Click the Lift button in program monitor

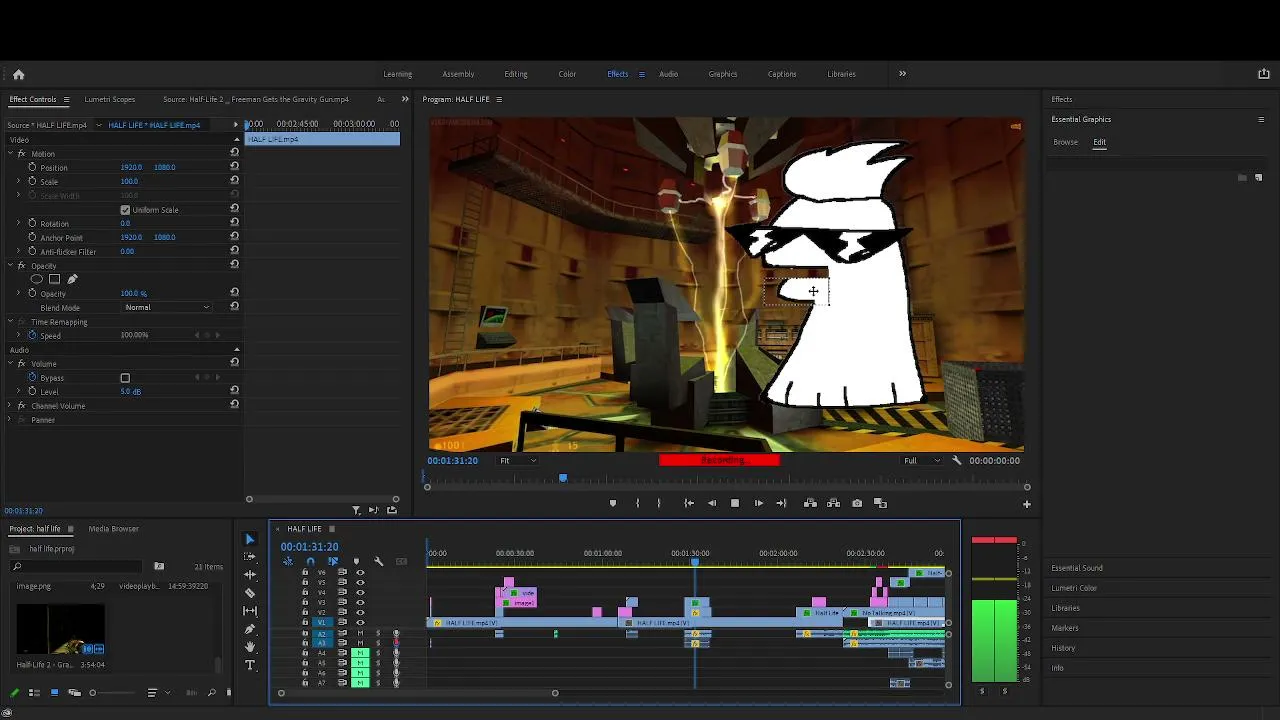(810, 503)
